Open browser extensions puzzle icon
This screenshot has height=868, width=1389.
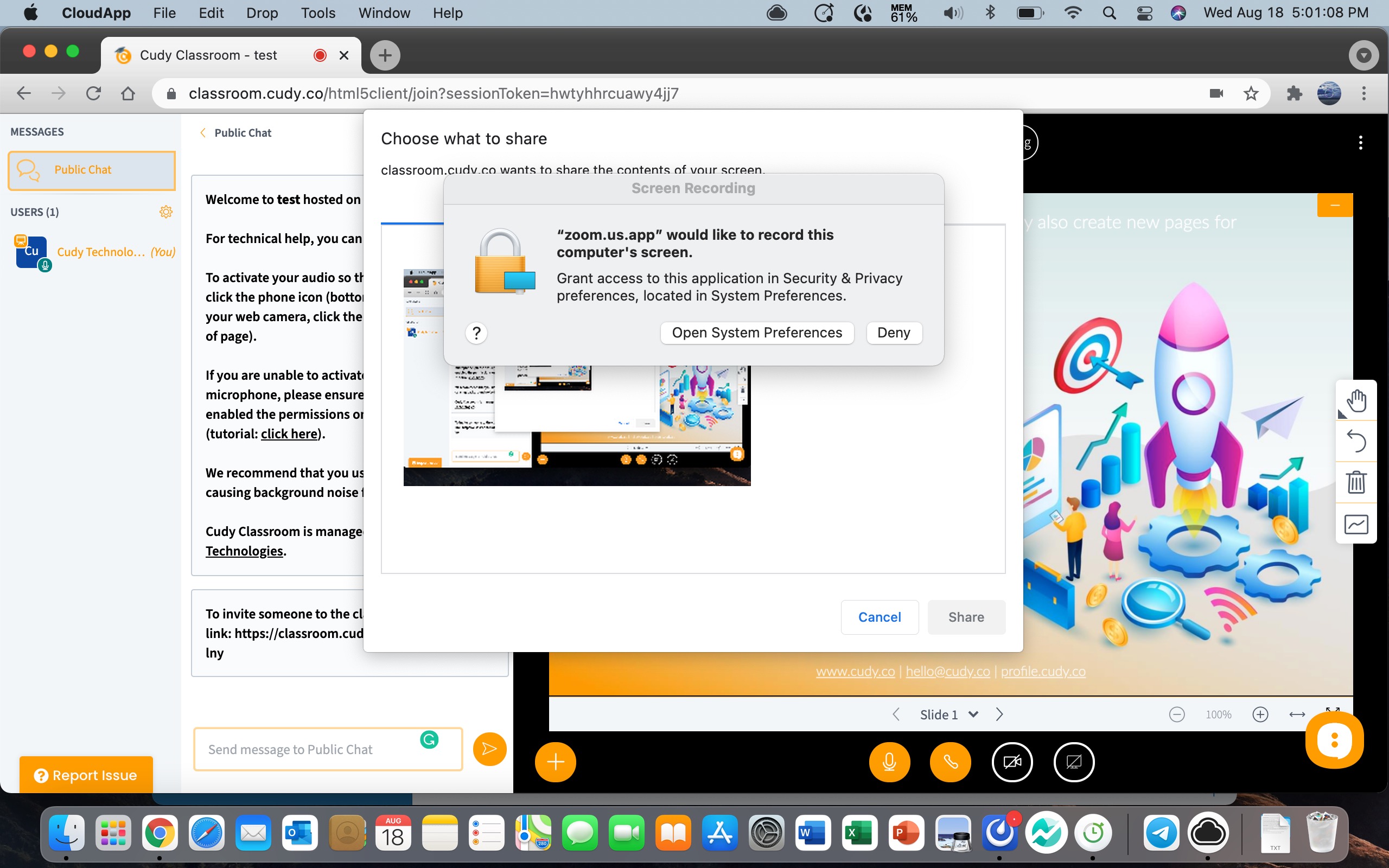click(1294, 93)
